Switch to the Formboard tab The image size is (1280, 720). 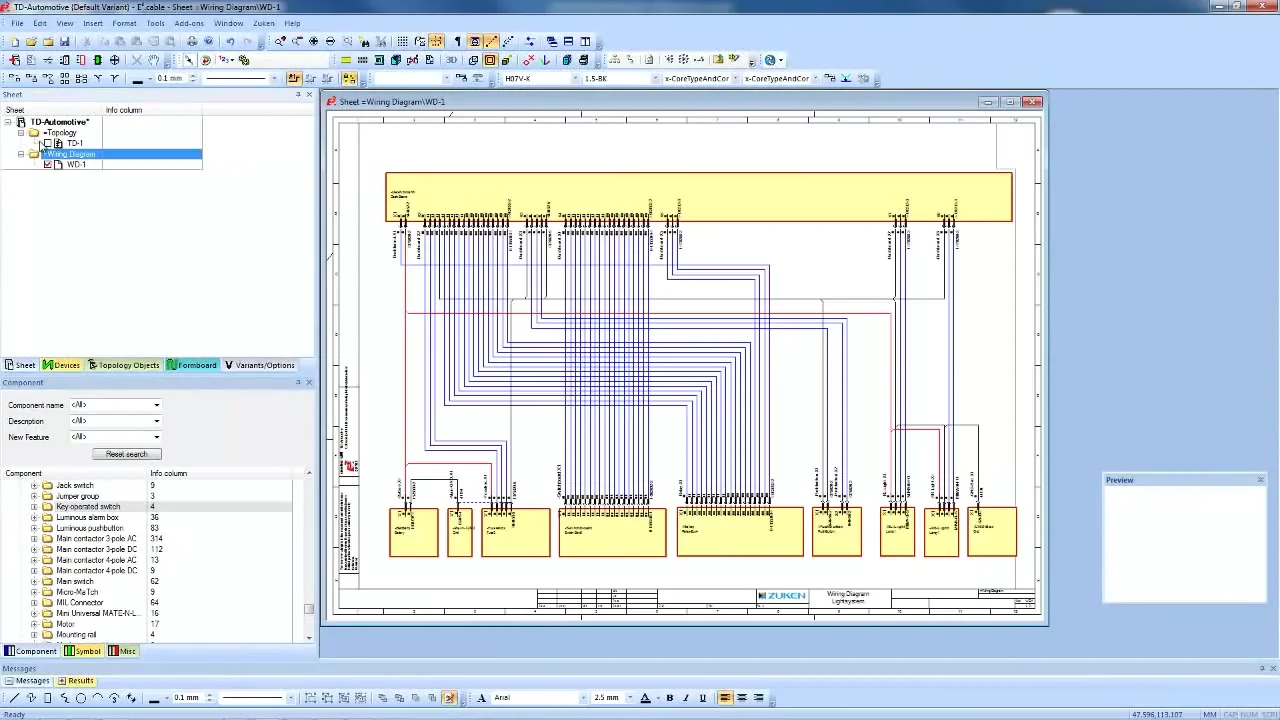pyautogui.click(x=192, y=365)
